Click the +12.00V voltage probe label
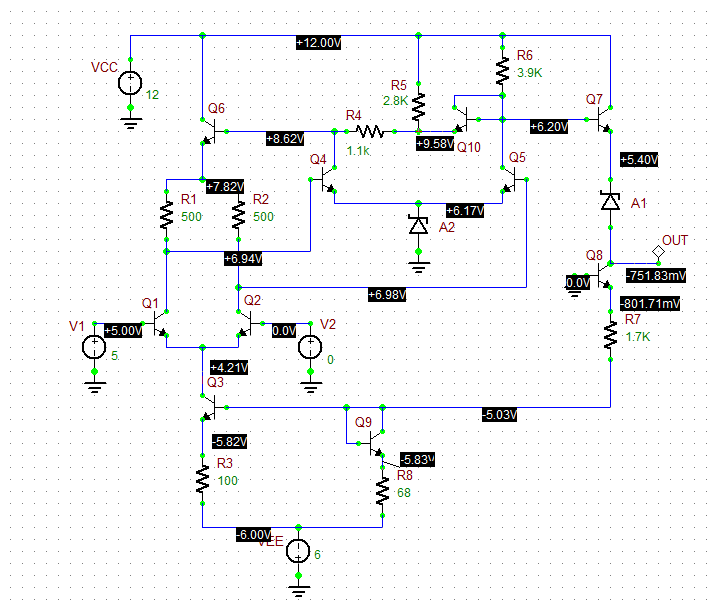This screenshot has height=609, width=722. coord(318,43)
